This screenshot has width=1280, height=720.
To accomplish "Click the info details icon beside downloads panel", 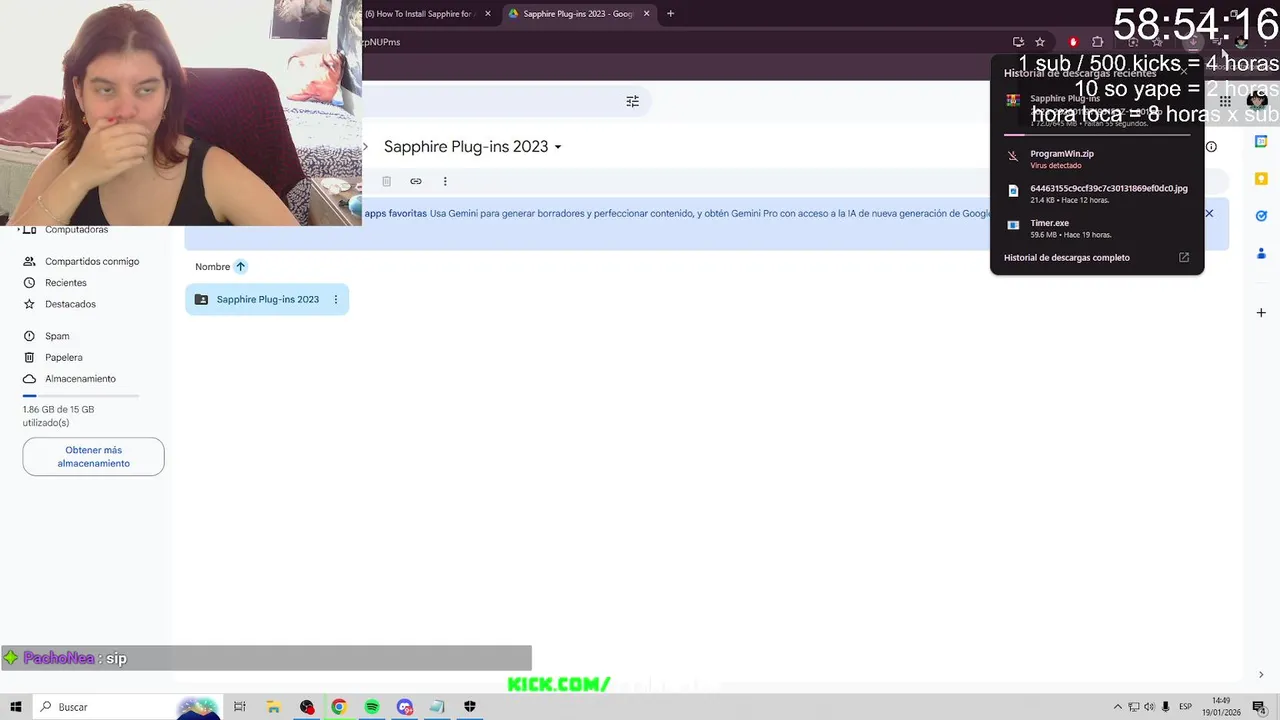I will pos(1211,147).
